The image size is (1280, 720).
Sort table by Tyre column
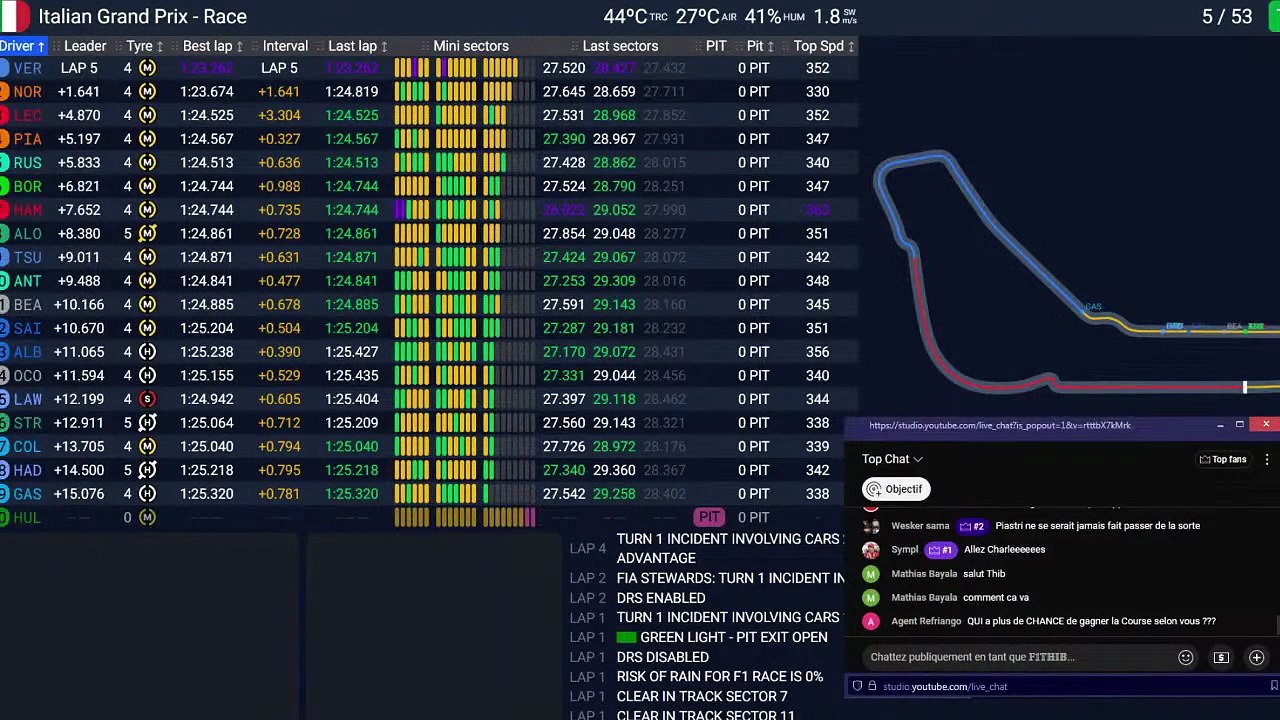145,46
